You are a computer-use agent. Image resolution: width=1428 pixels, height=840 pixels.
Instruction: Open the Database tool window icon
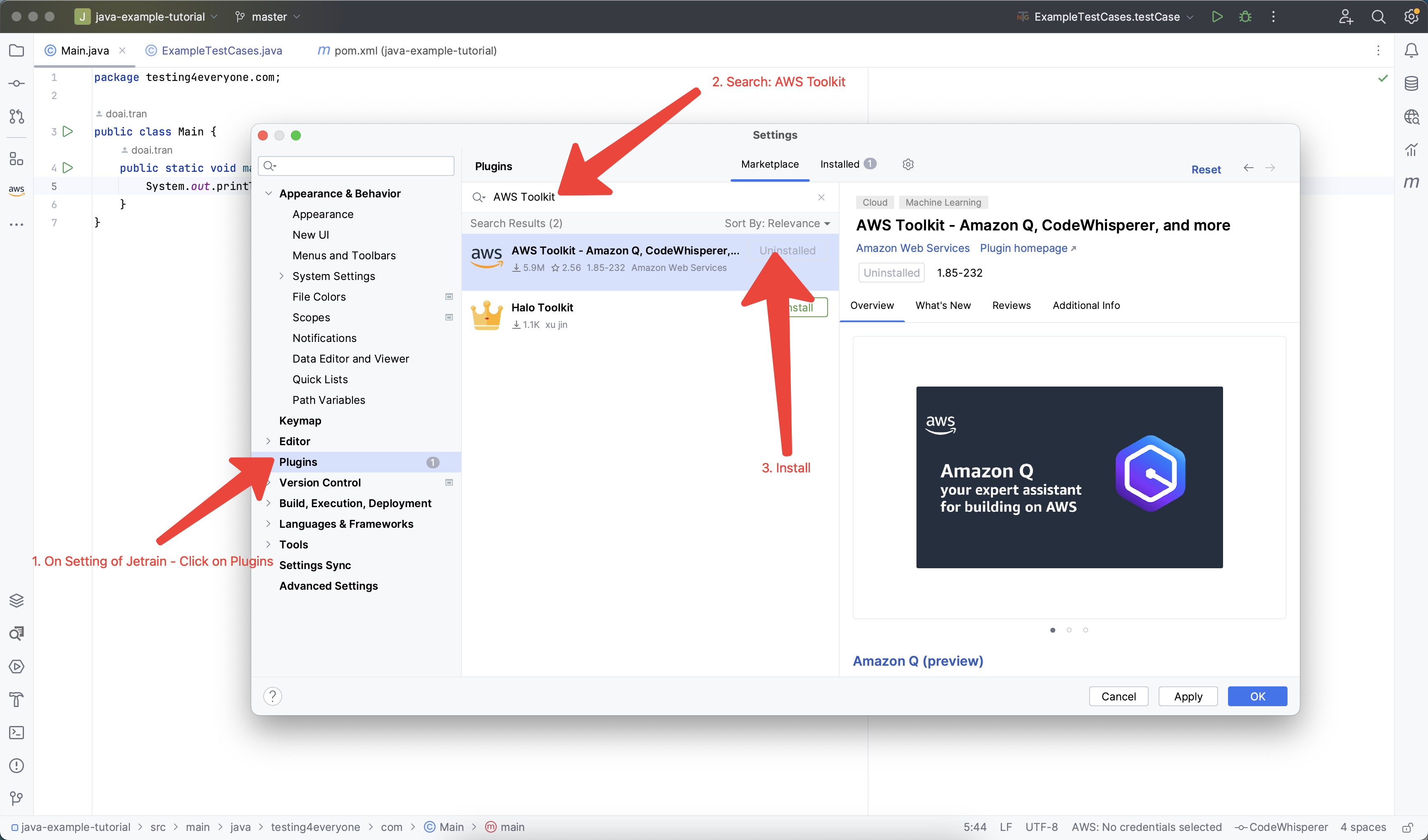1411,83
